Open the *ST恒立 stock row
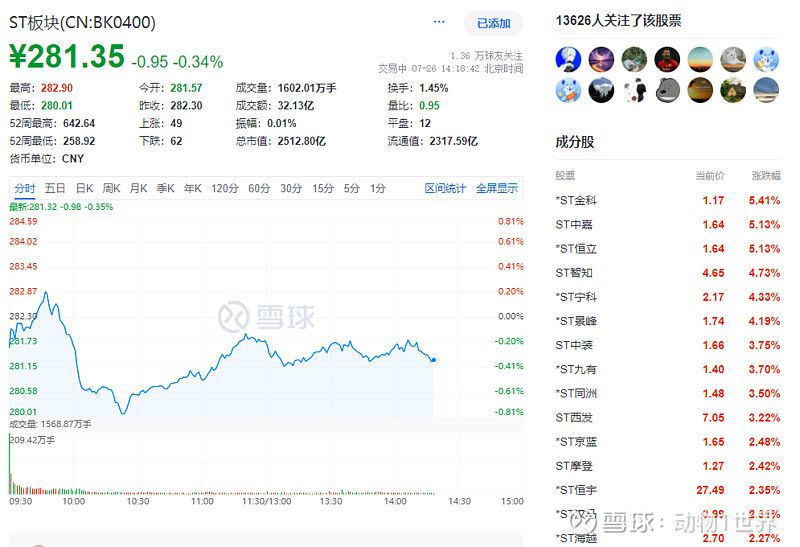 click(668, 249)
